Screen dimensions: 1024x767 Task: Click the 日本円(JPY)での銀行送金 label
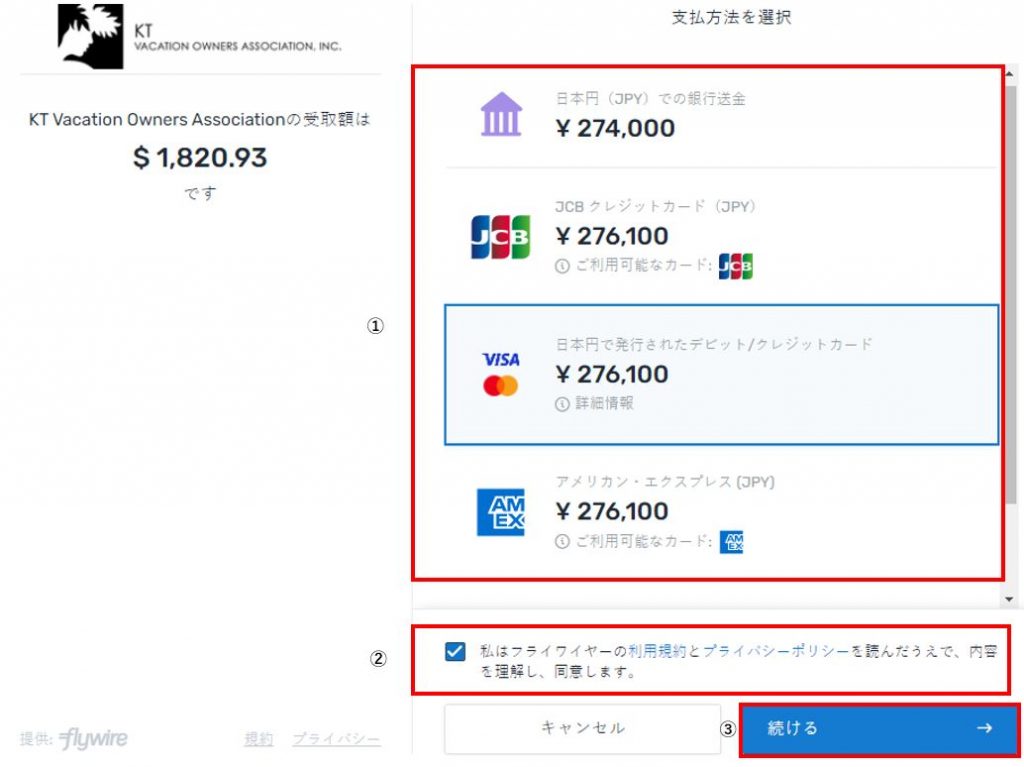tap(650, 99)
